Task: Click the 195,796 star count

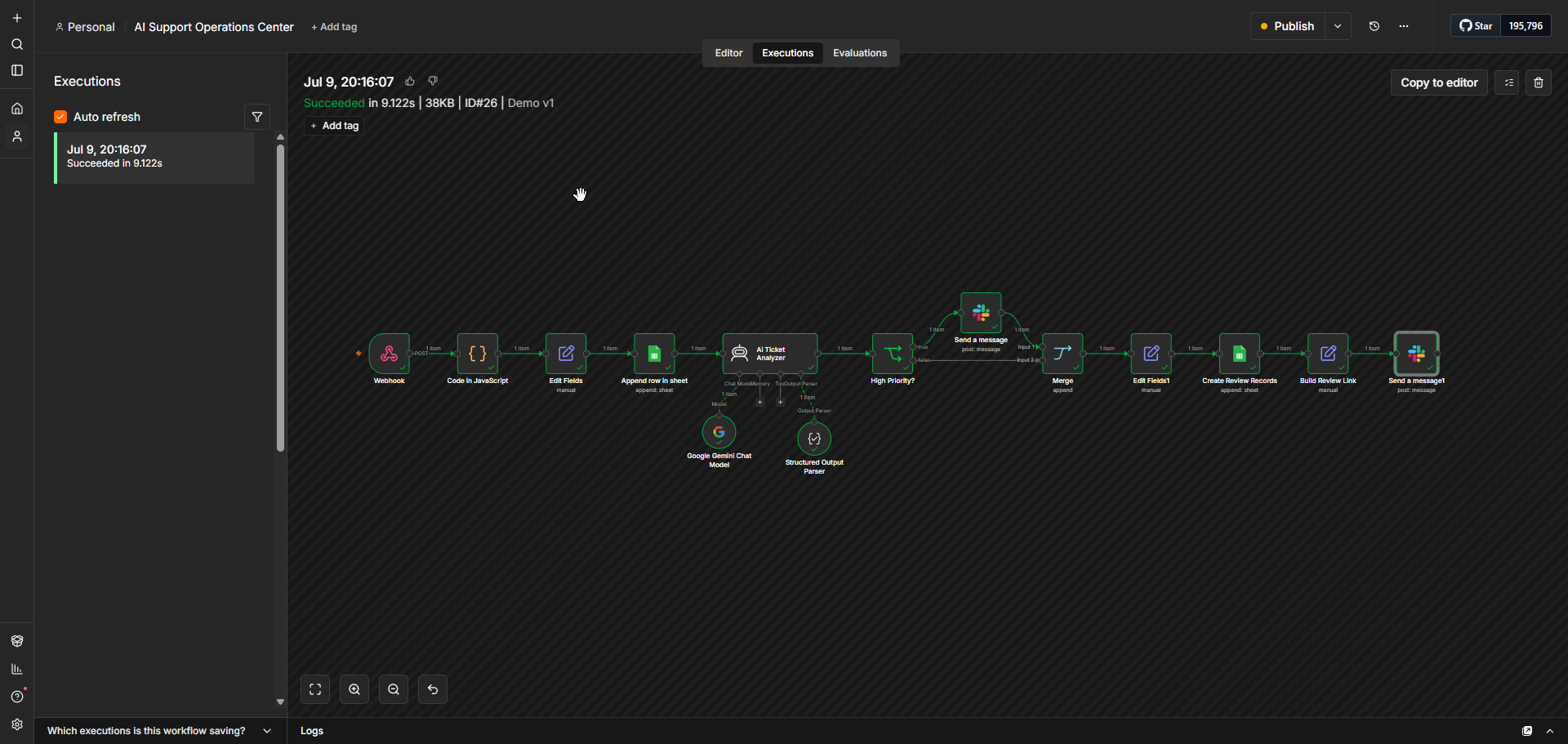Action: pos(1526,26)
